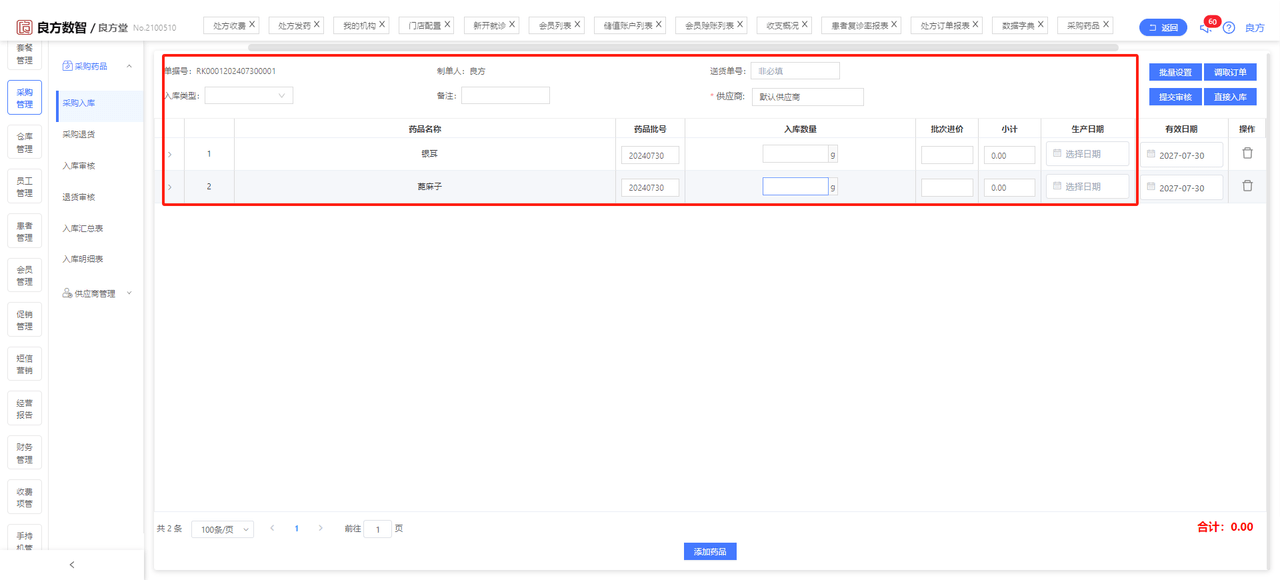
Task: Go to the previous page arrow
Action: pyautogui.click(x=273, y=528)
